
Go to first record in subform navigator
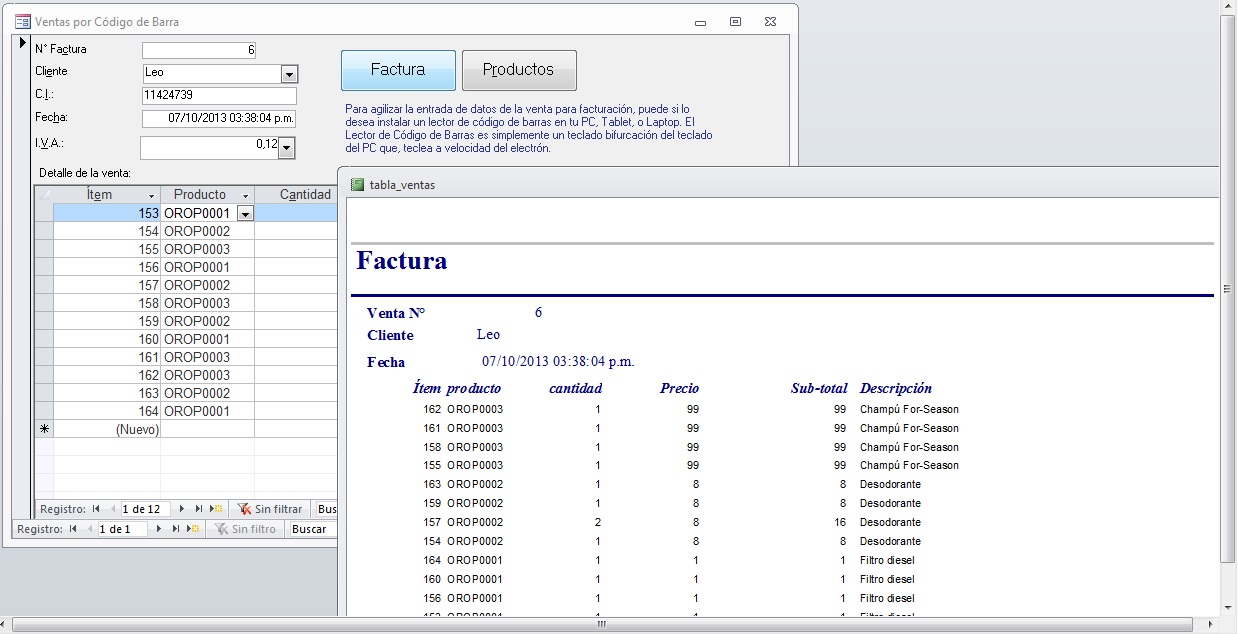point(98,509)
